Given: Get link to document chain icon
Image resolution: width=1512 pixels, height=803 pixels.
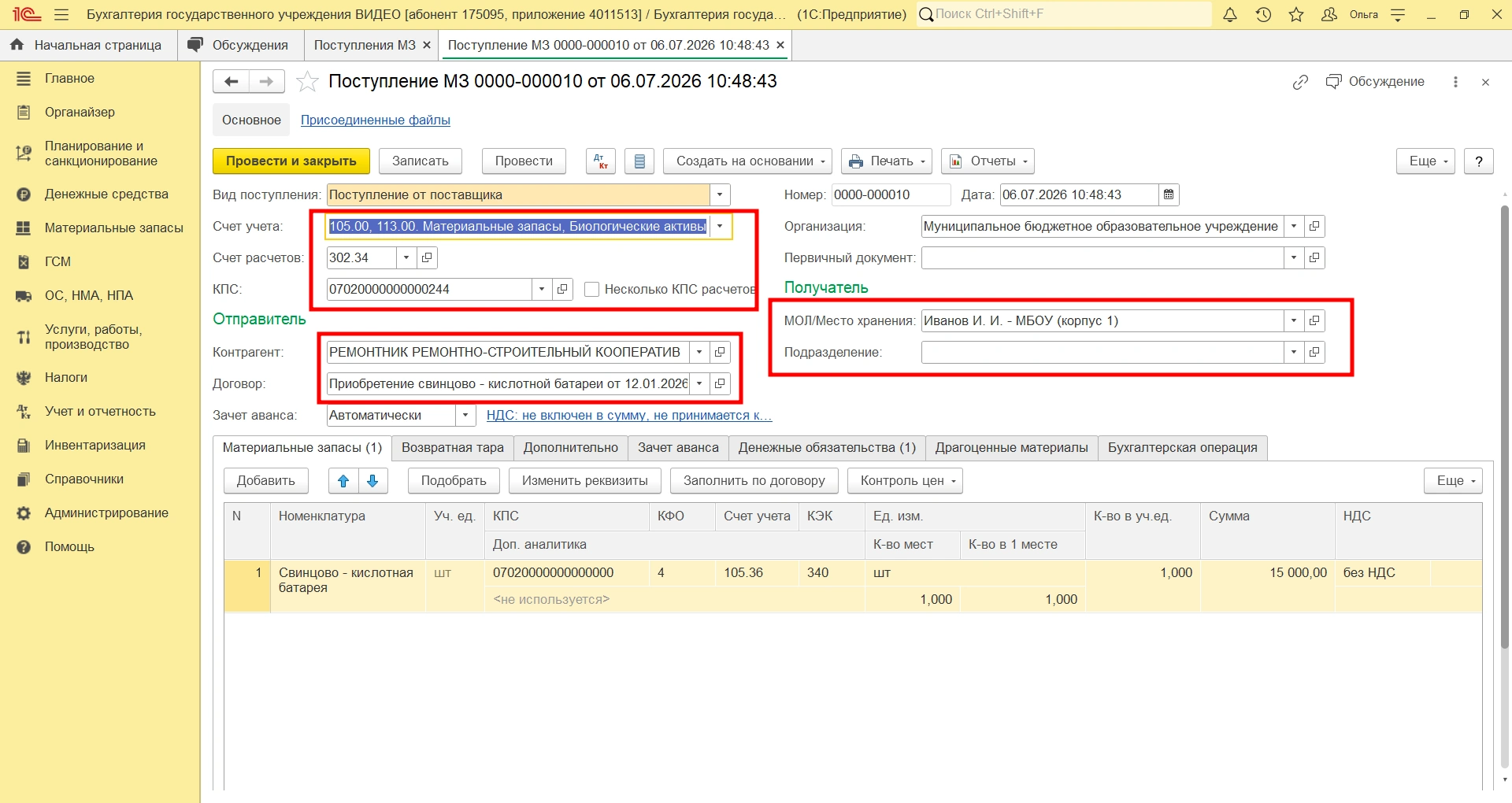Looking at the screenshot, I should 1300,82.
